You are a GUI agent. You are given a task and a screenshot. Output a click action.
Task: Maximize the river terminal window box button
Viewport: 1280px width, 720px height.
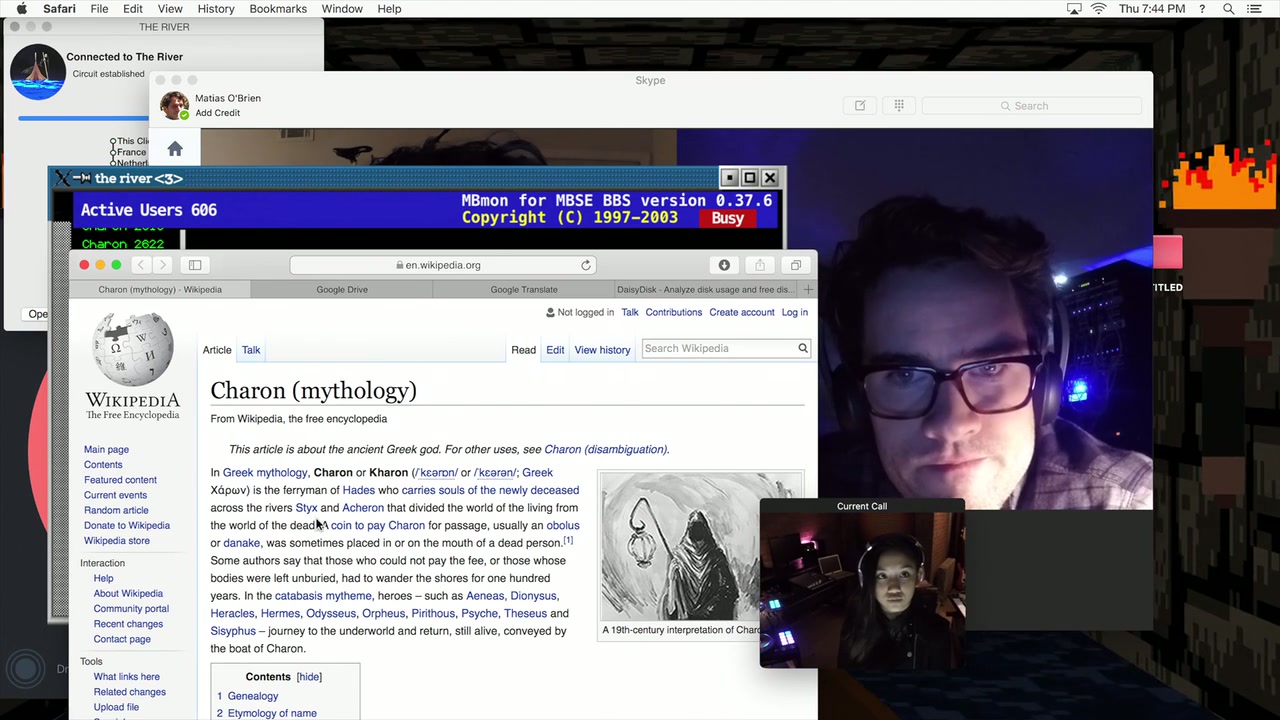click(749, 178)
